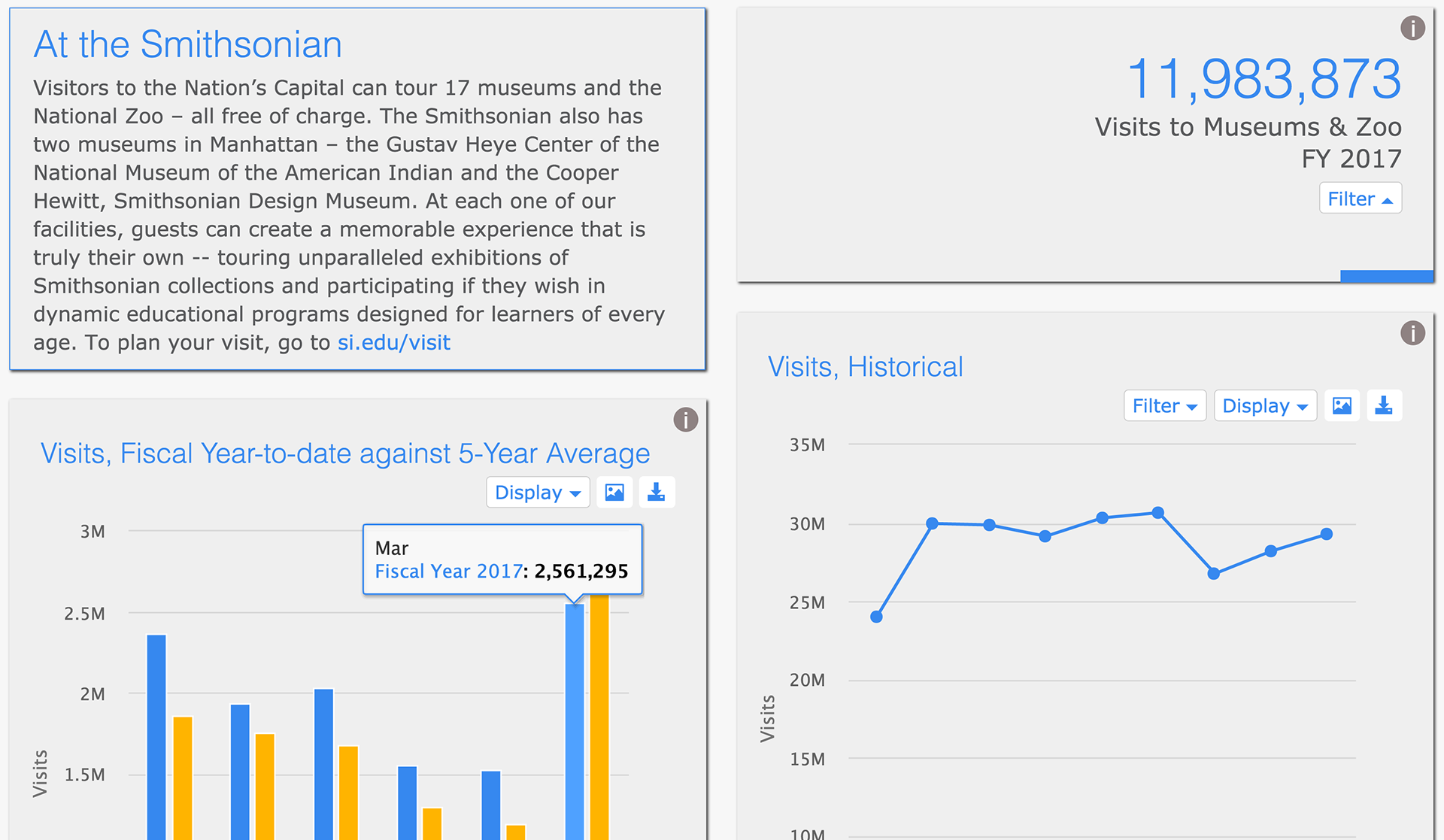Click the Visits, Historical title
Screen dimensions: 1444x840
(x=865, y=367)
